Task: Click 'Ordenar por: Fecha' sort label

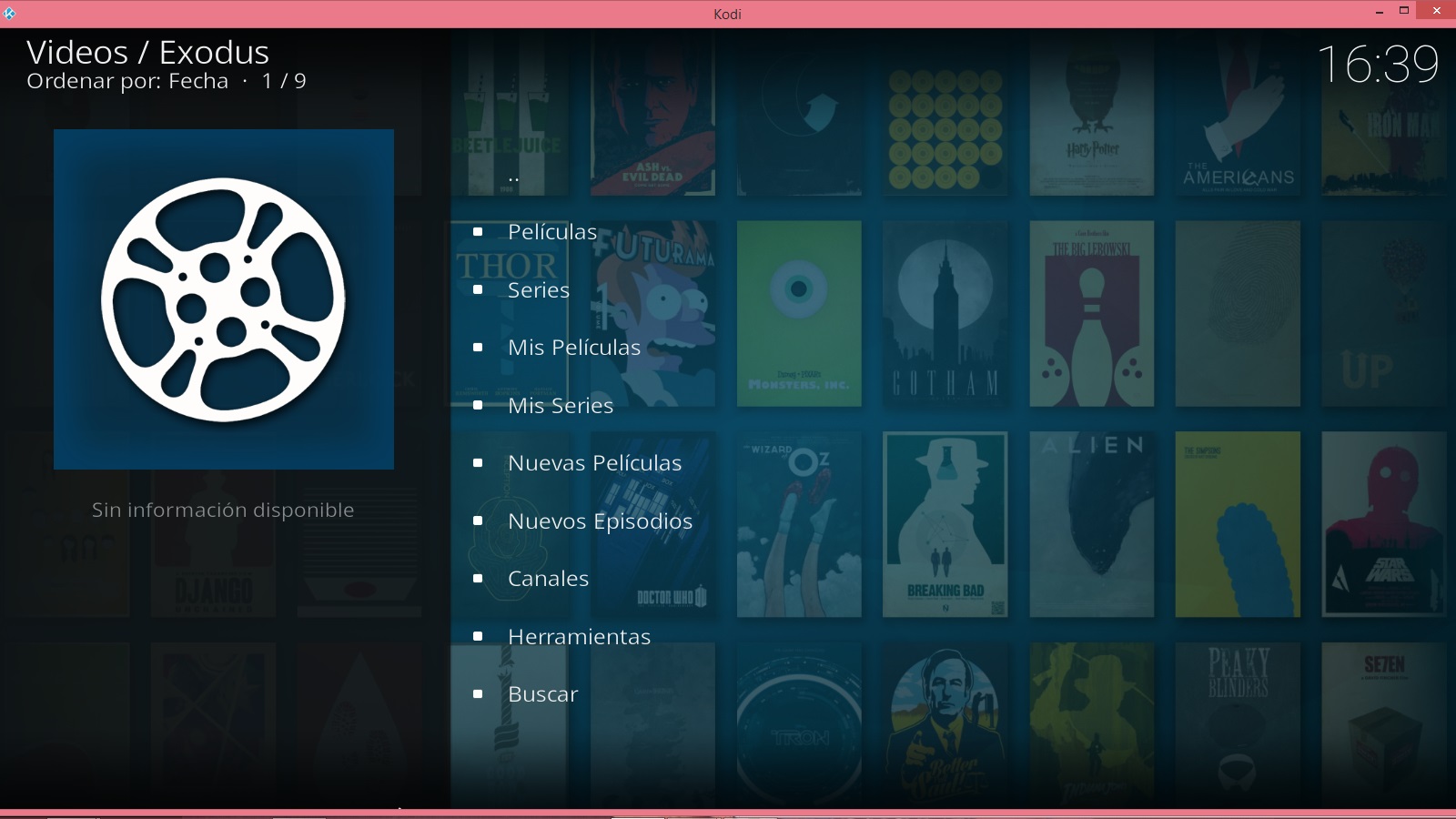Action: point(127,81)
